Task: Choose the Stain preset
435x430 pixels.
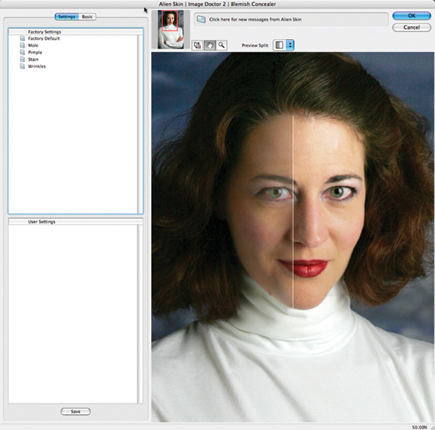Action: tap(33, 60)
